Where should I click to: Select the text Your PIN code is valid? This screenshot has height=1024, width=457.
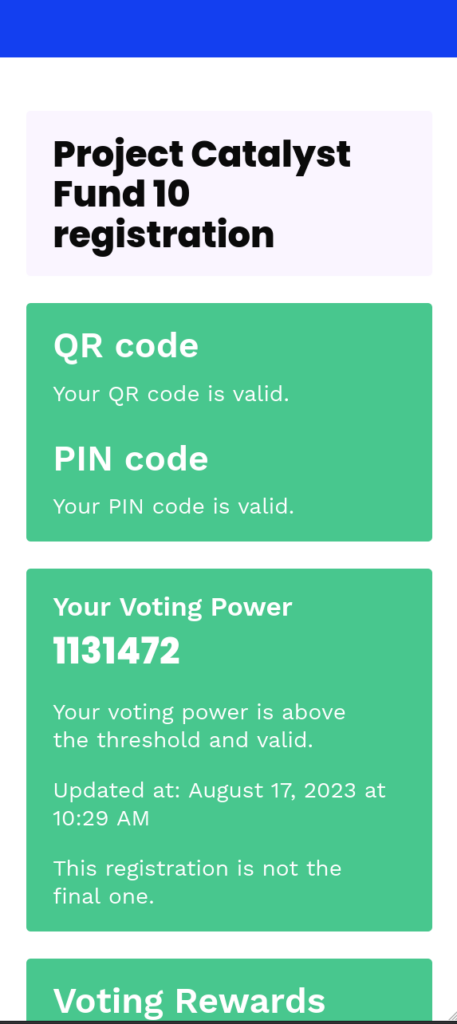(174, 506)
